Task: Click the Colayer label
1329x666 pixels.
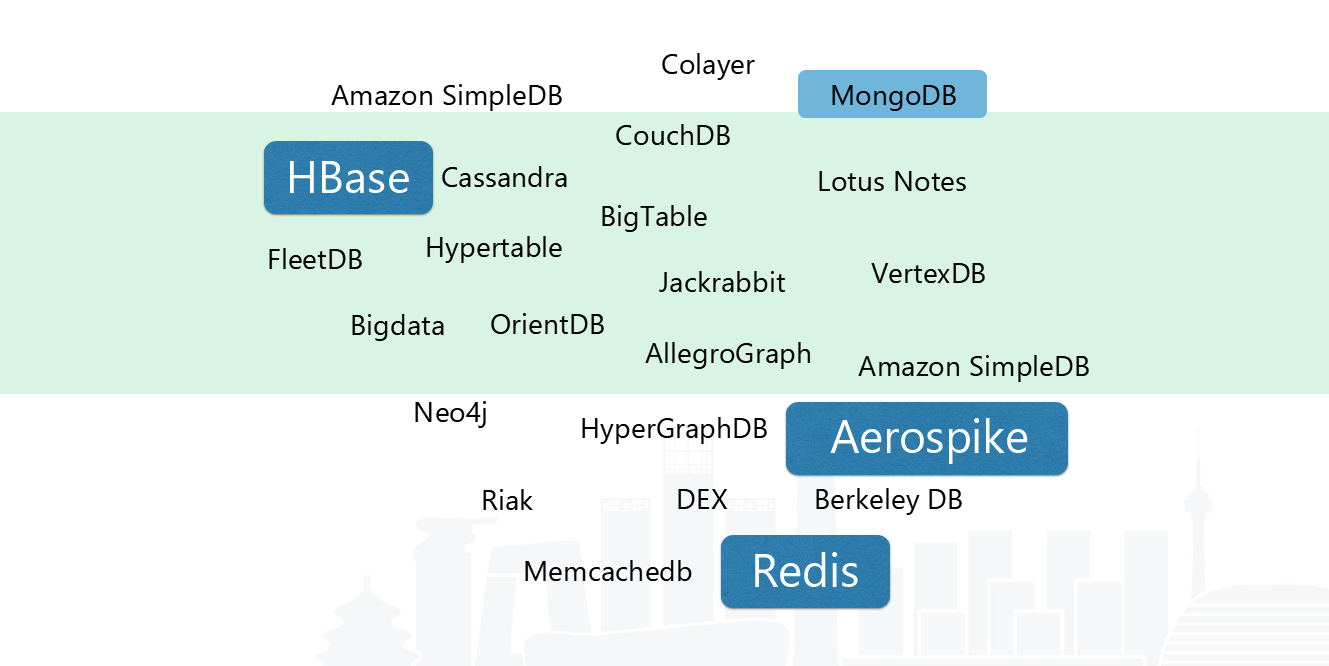Action: (708, 65)
